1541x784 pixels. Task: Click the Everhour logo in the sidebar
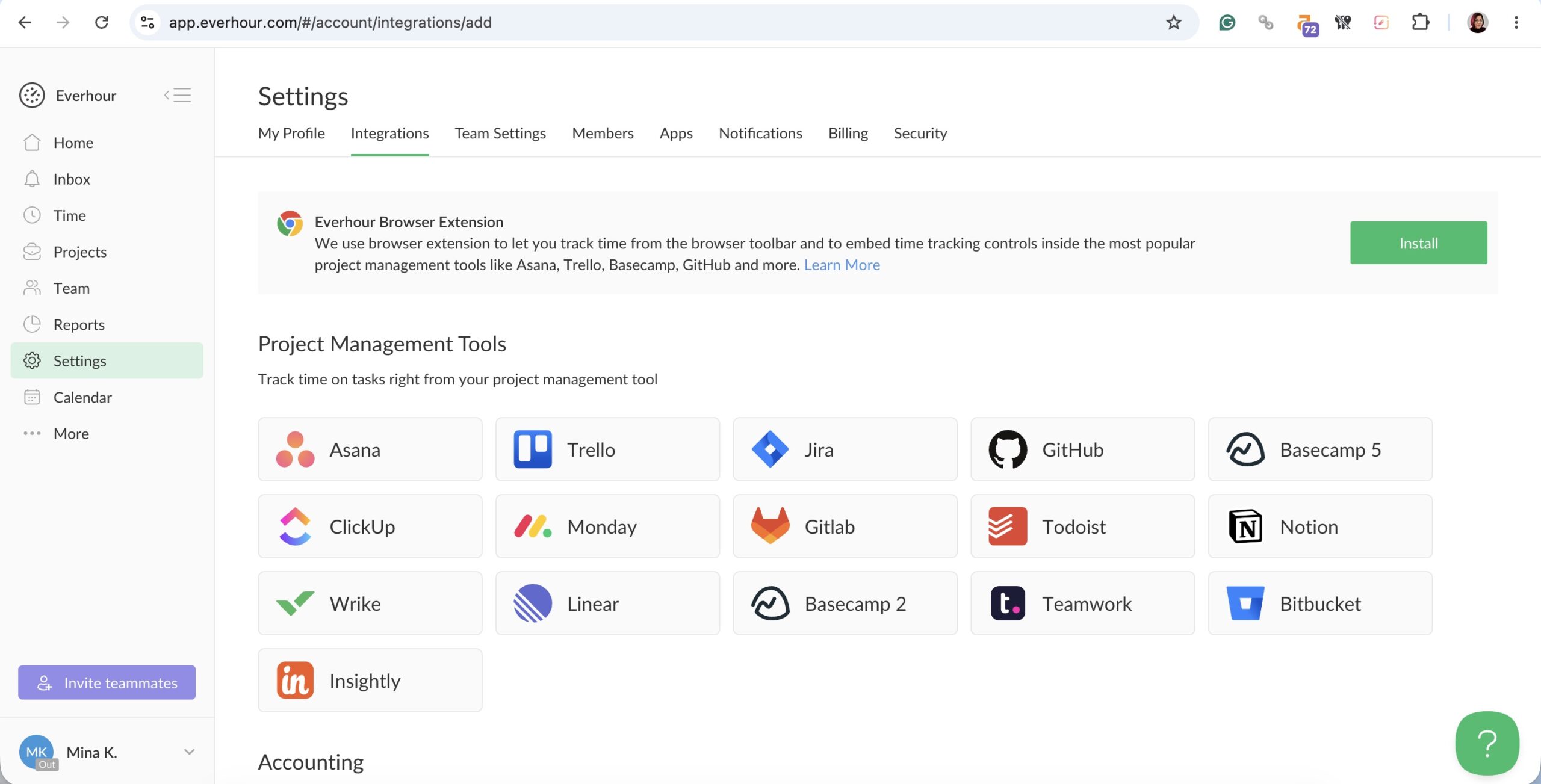pyautogui.click(x=32, y=96)
